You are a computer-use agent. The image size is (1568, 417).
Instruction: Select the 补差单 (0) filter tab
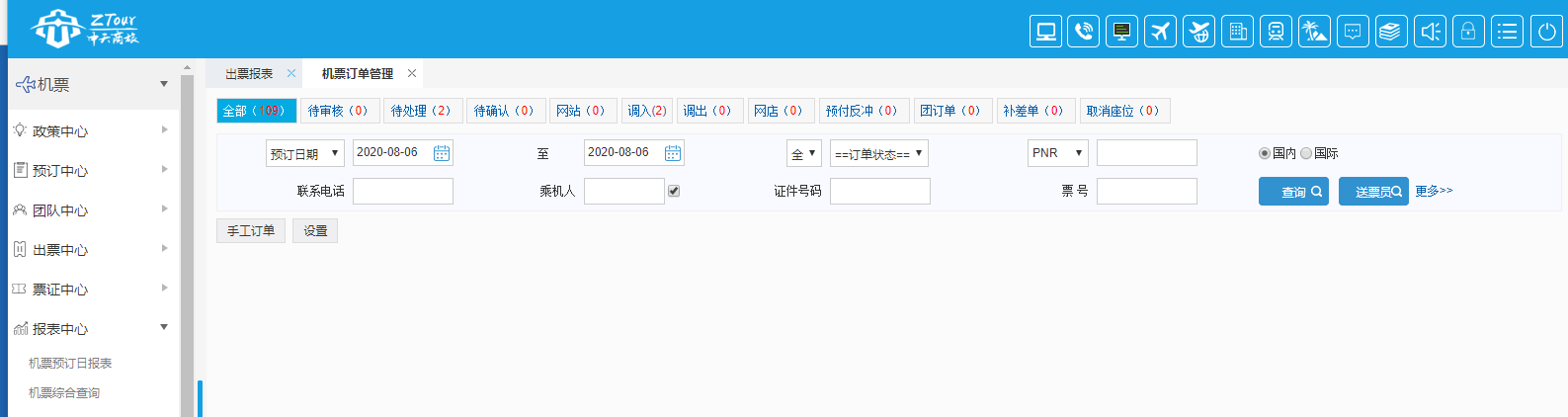[1035, 111]
